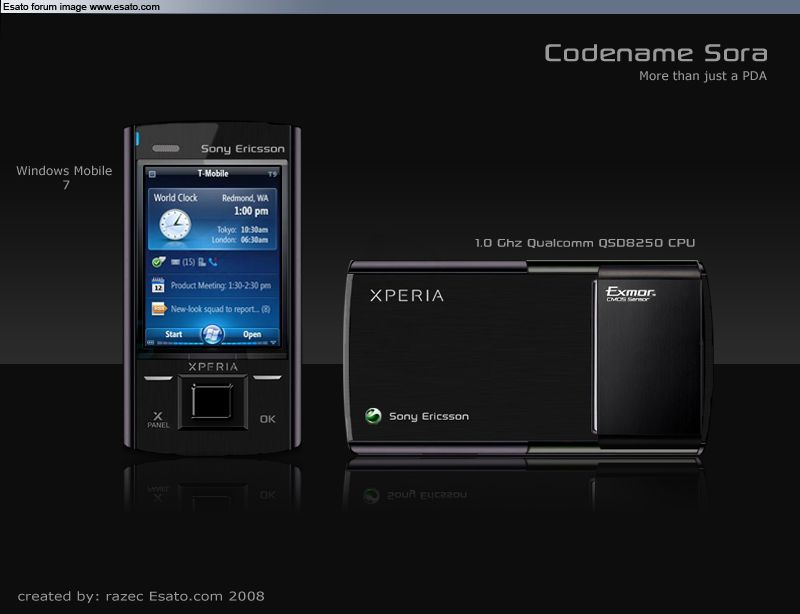Image resolution: width=800 pixels, height=614 pixels.
Task: Click the green Sony Ericsson logo on phone back
Action: pos(373,416)
